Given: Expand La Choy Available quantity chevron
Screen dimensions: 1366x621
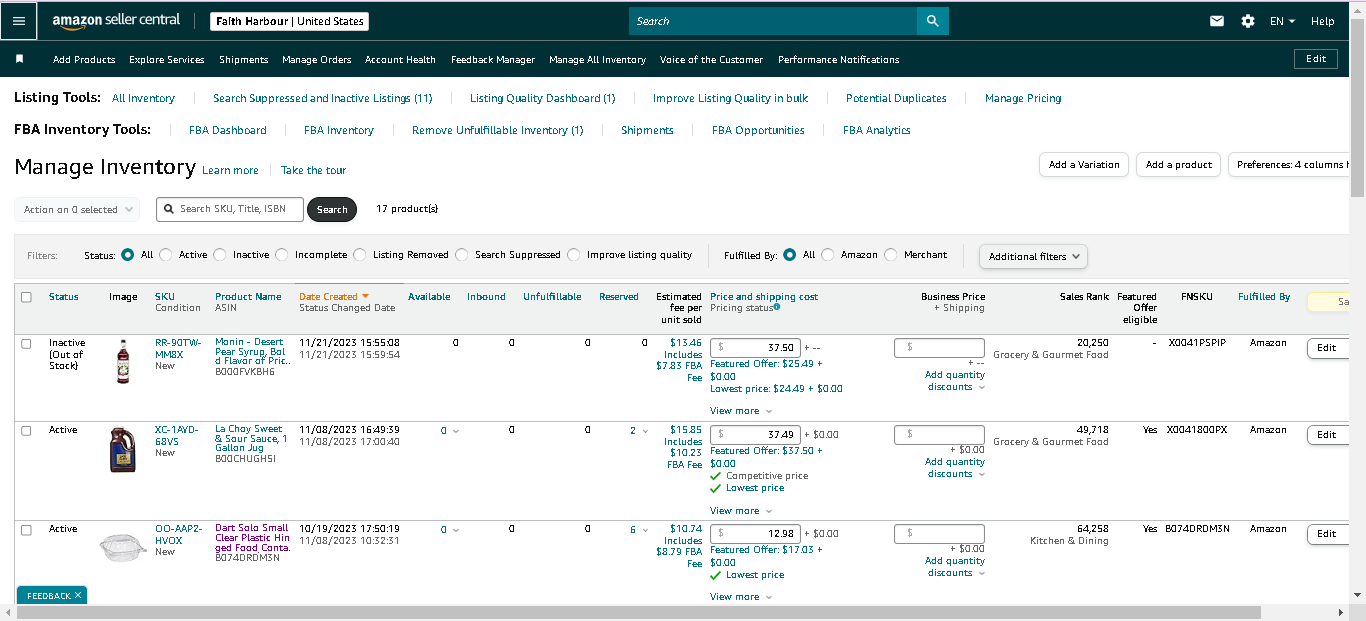Looking at the screenshot, I should 456,431.
